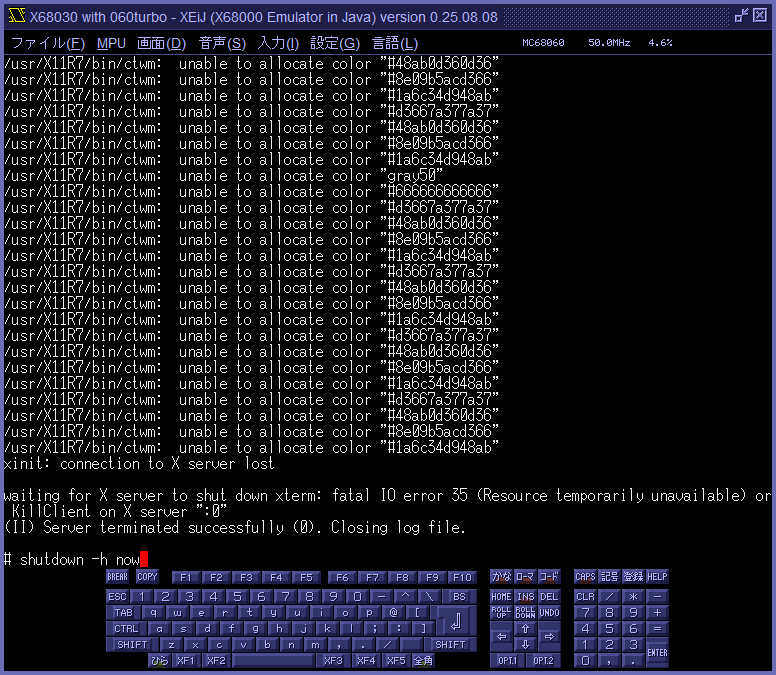Click the DEL key
The image size is (776, 675).
tap(549, 597)
